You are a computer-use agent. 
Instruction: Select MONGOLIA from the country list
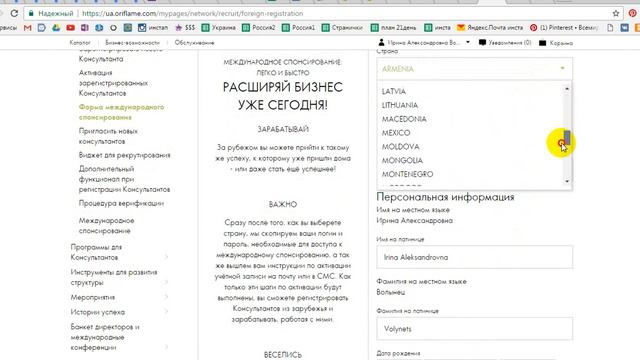[x=402, y=160]
